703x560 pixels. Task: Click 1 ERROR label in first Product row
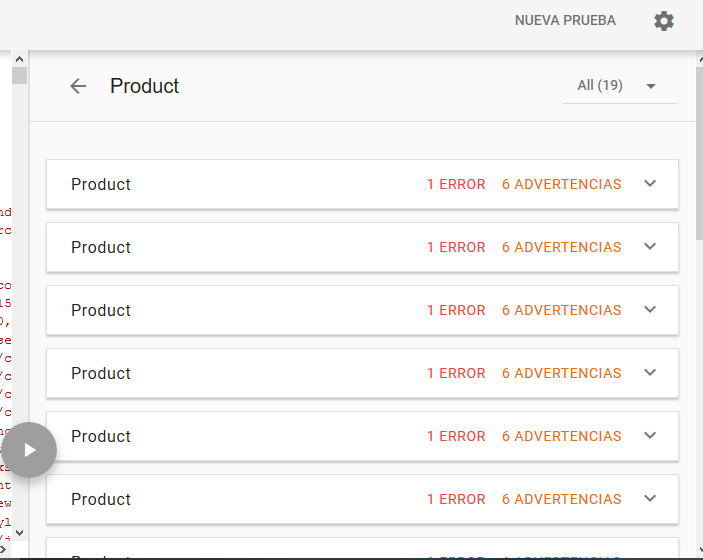click(456, 185)
